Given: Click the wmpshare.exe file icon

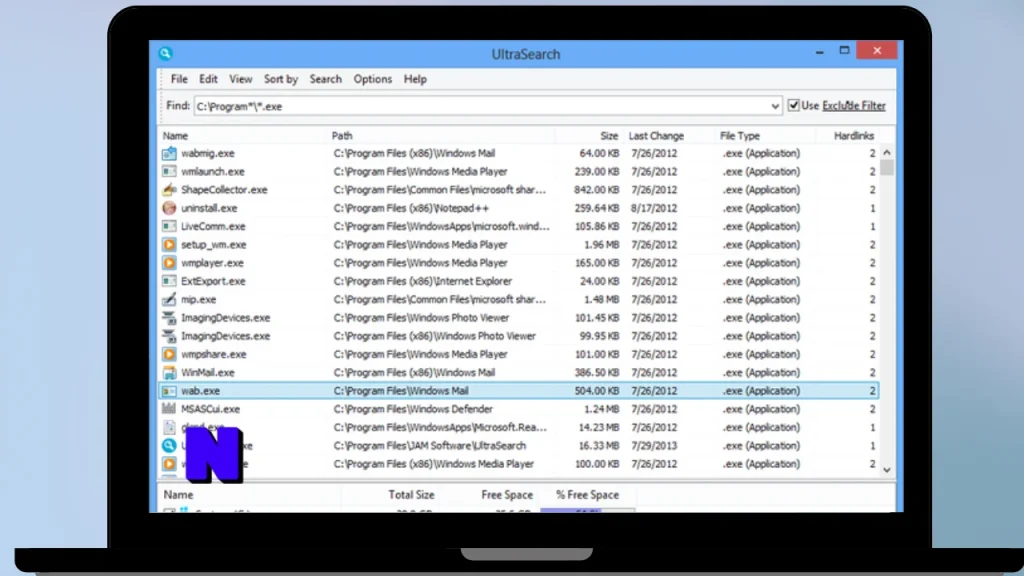Looking at the screenshot, I should pos(169,355).
